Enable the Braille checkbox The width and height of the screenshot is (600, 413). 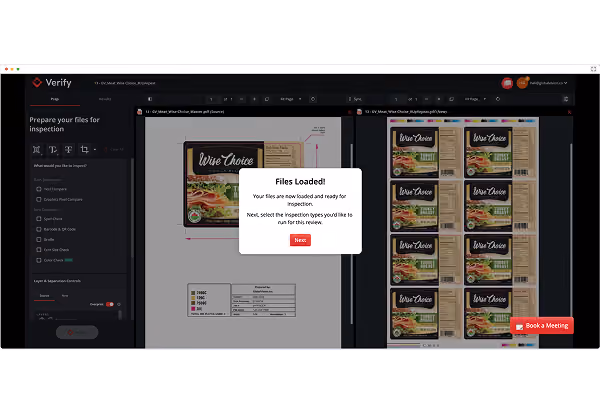point(39,240)
